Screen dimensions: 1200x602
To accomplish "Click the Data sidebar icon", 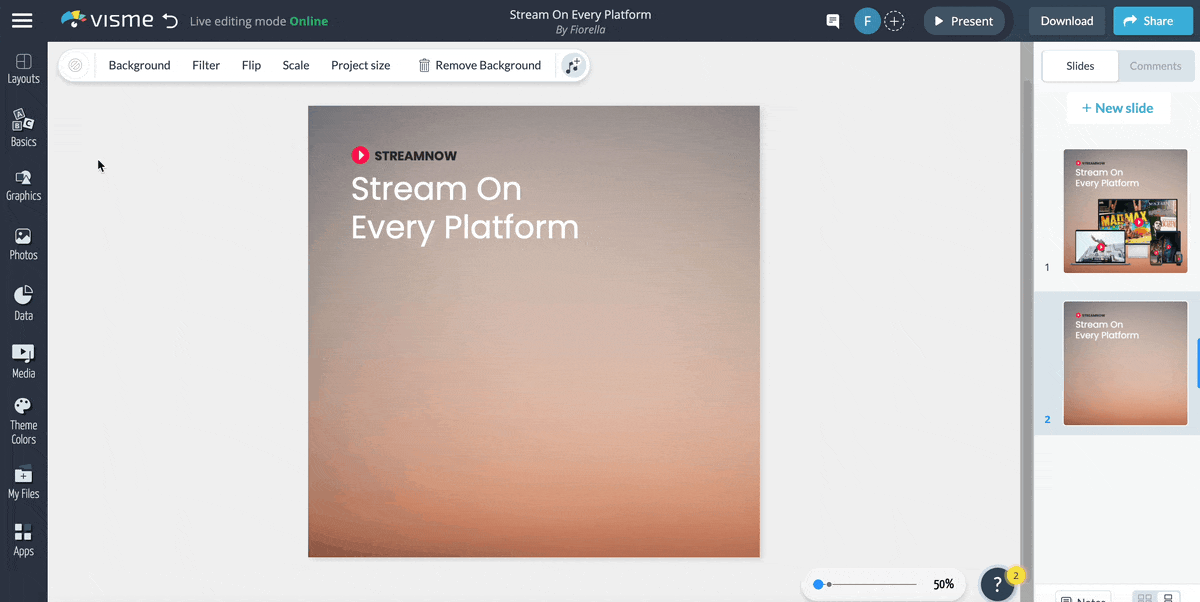I will click(x=23, y=300).
